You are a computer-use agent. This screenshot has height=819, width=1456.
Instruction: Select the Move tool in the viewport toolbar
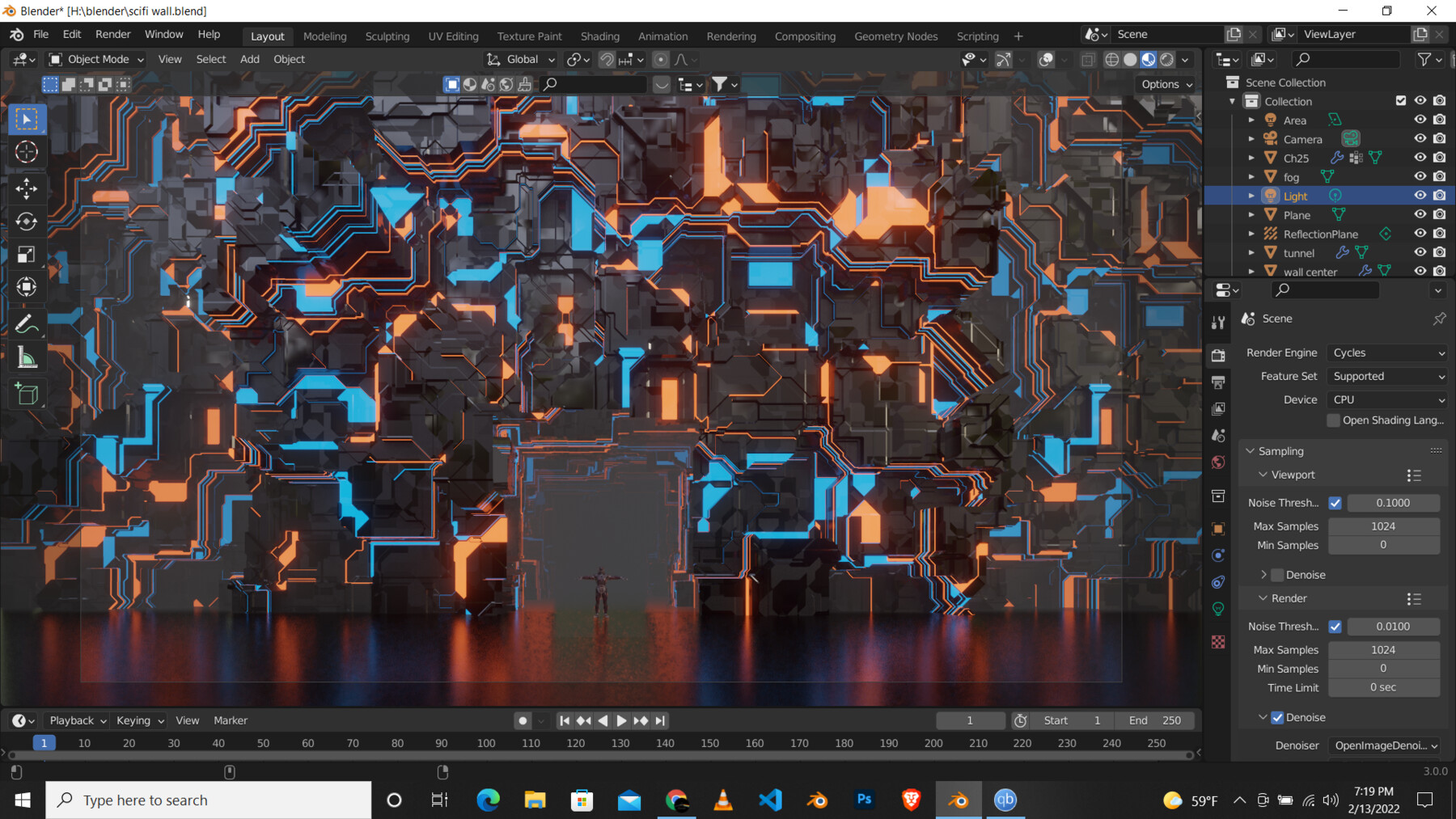coord(27,188)
